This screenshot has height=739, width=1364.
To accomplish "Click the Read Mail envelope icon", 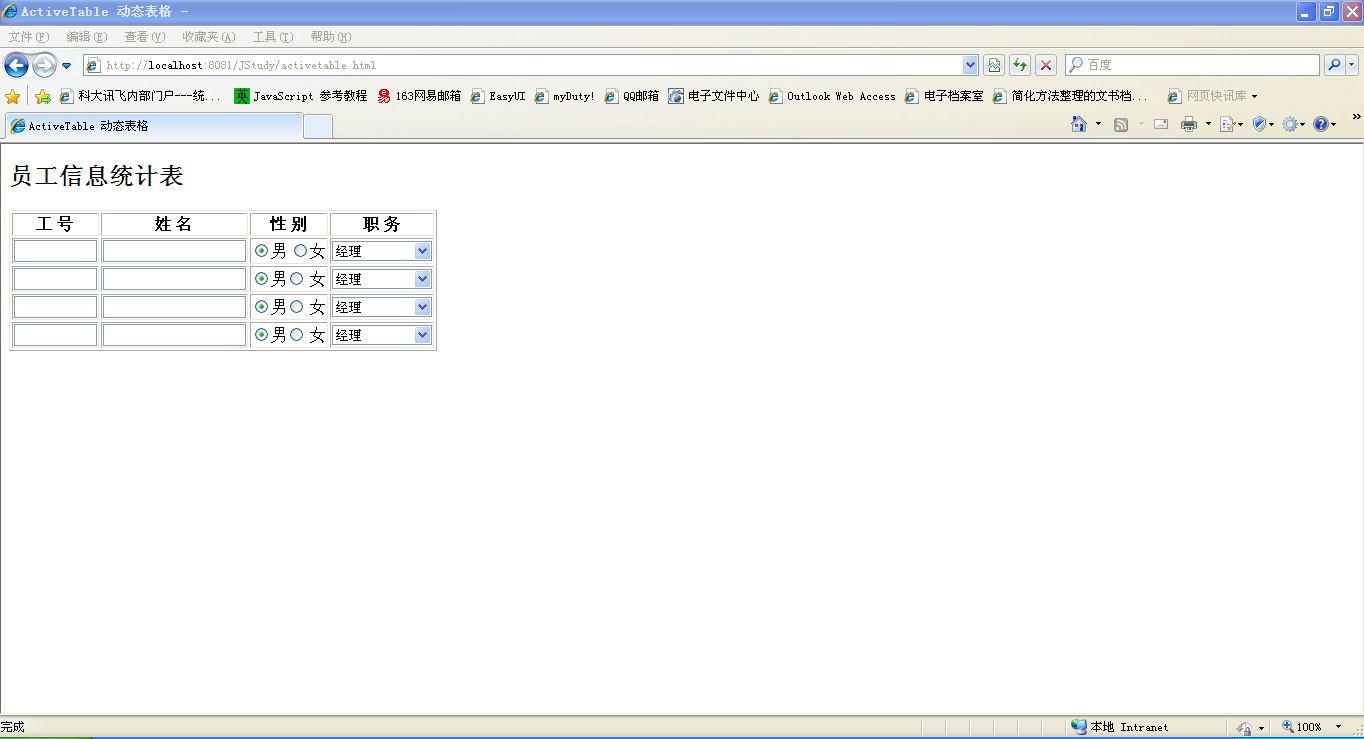I will click(x=1161, y=124).
